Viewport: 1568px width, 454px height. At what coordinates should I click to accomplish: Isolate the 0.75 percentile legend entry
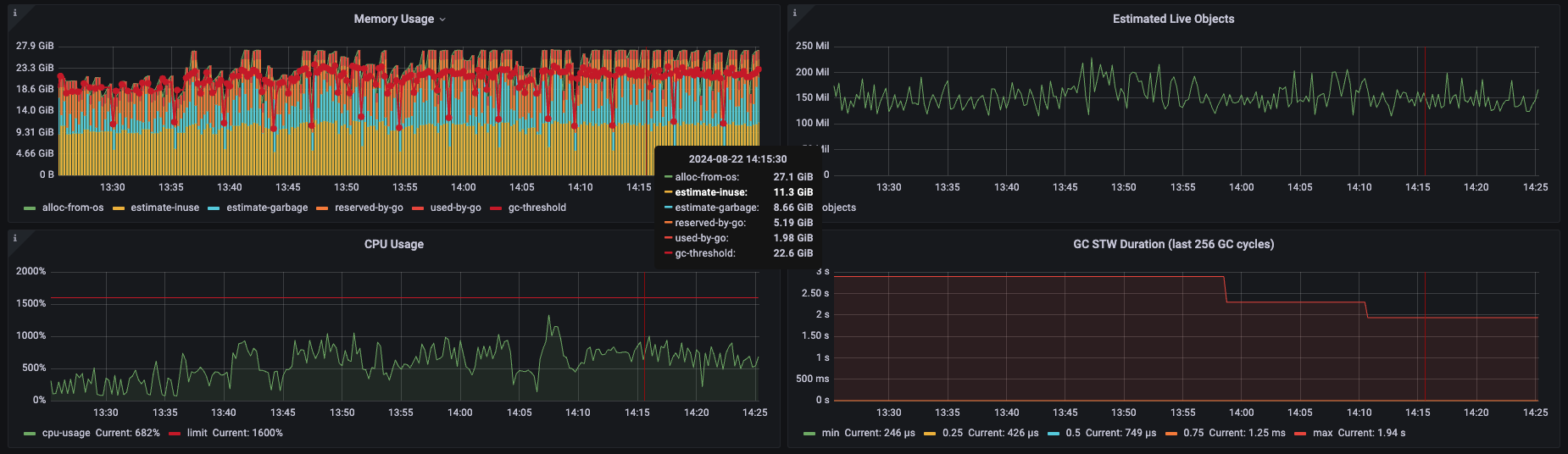(x=1193, y=433)
